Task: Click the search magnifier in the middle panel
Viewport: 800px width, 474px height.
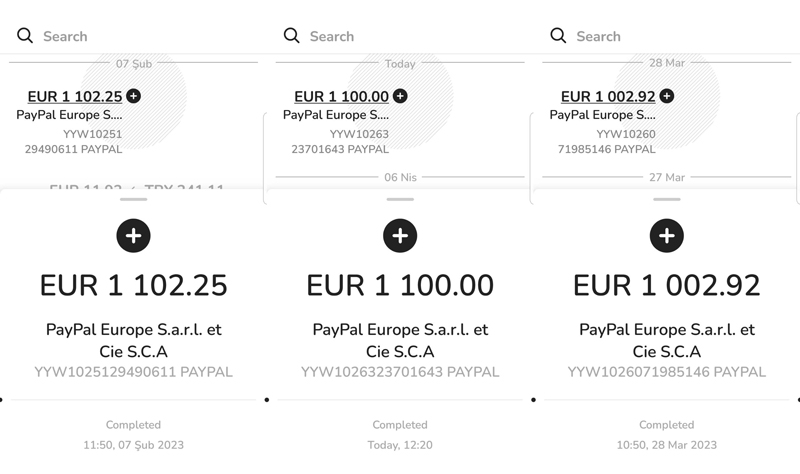Action: 292,36
